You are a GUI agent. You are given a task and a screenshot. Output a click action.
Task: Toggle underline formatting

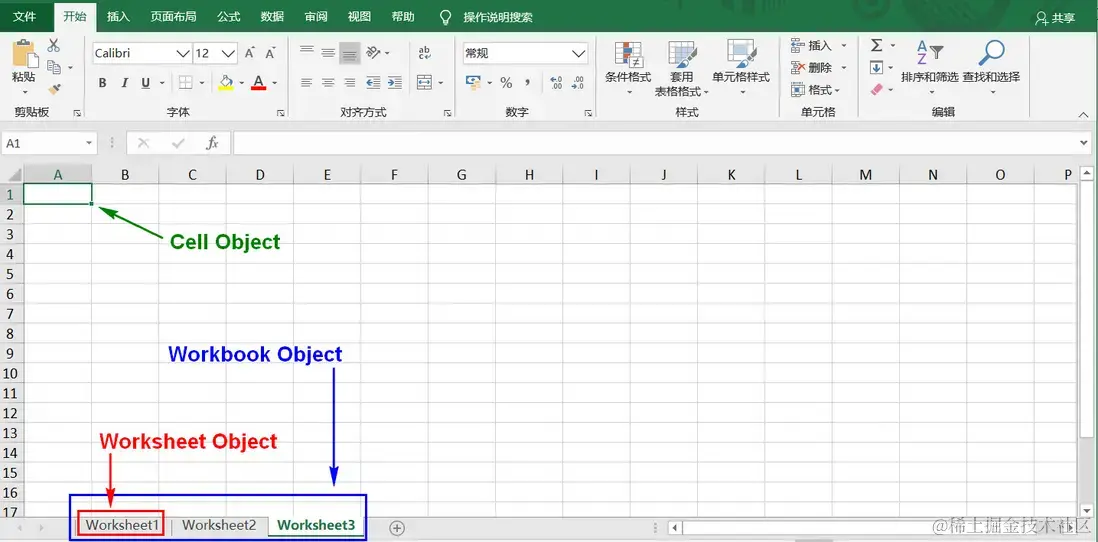[146, 83]
